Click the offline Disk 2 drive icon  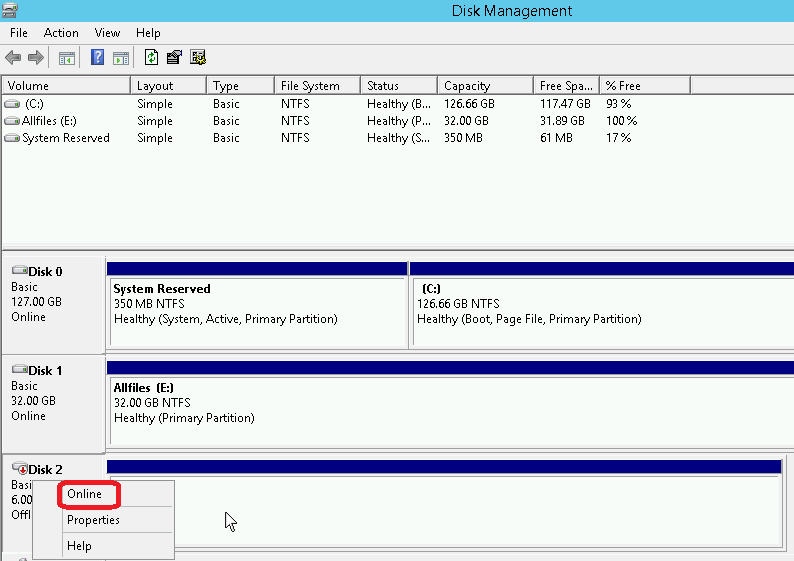(20, 467)
